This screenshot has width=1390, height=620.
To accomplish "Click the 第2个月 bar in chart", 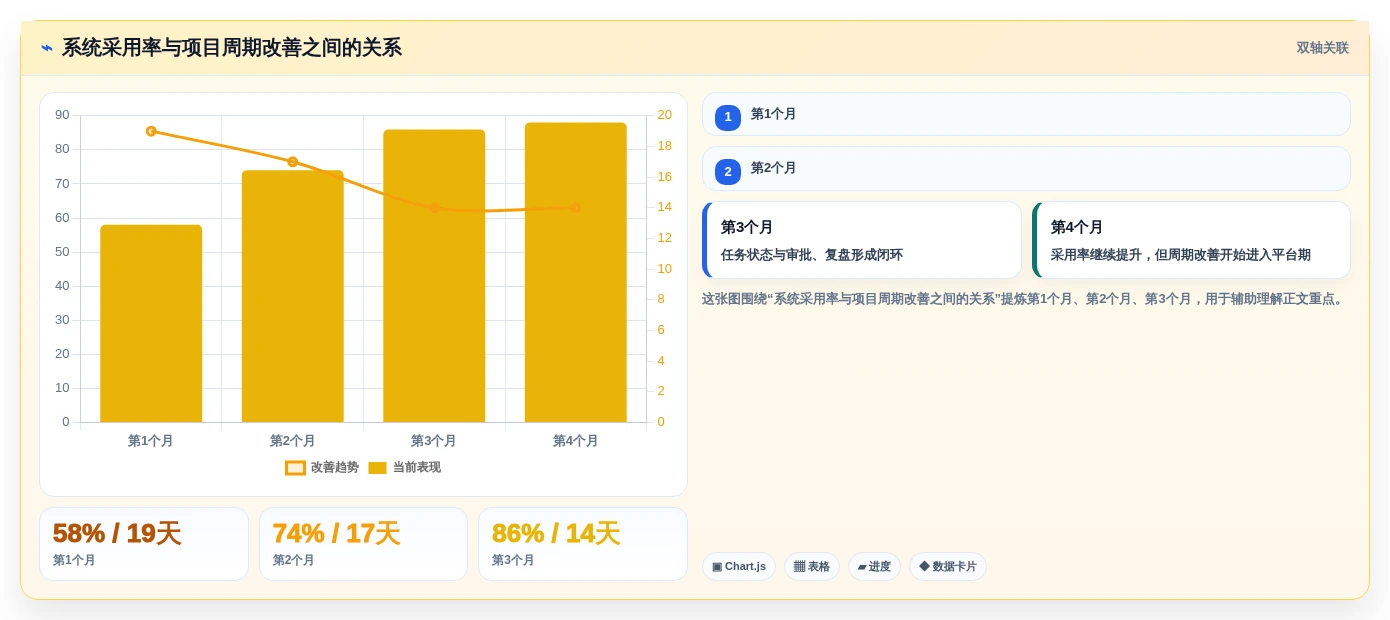I will [293, 296].
